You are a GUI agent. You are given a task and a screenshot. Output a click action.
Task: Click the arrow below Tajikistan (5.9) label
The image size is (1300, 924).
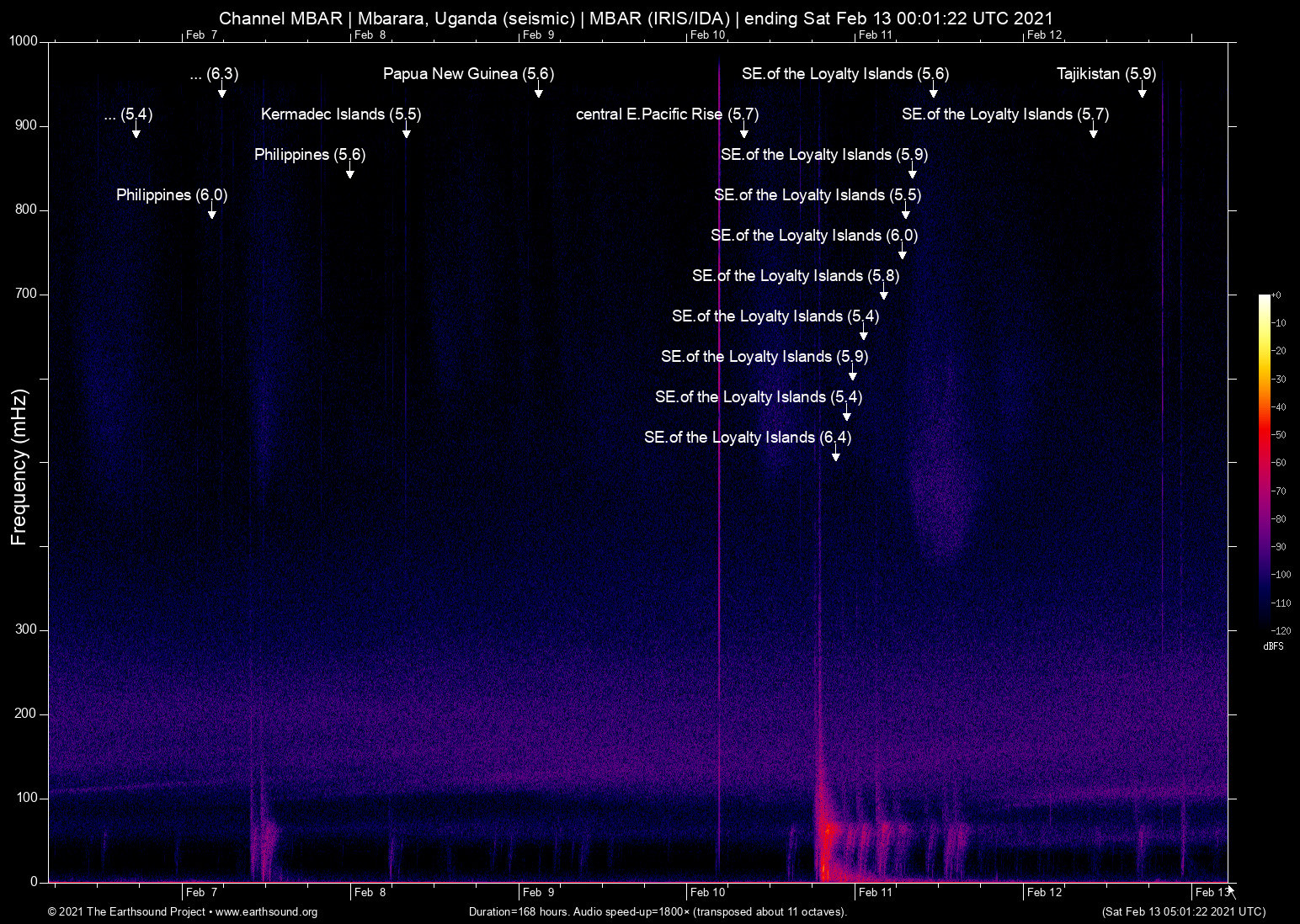click(x=1142, y=92)
